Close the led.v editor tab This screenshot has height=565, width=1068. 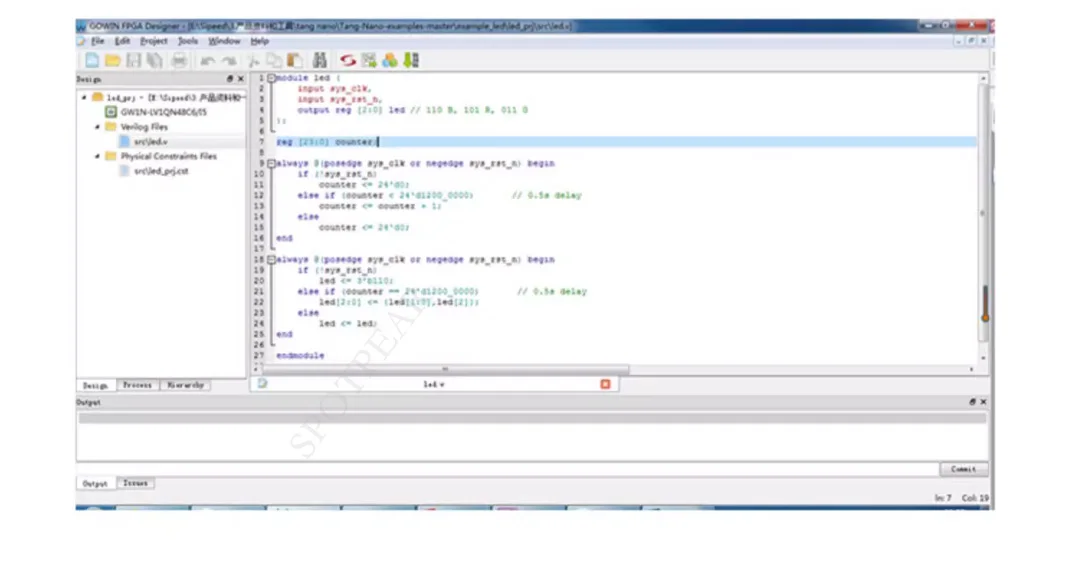point(605,384)
